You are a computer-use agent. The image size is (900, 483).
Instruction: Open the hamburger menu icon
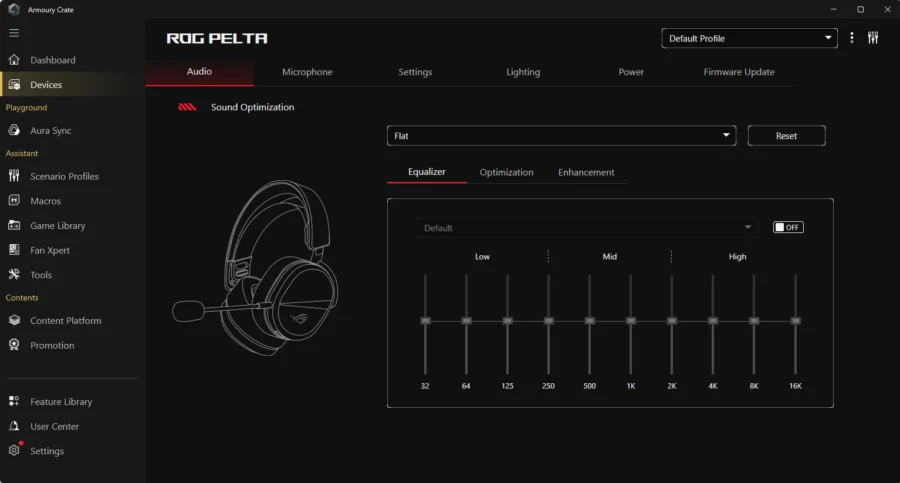coord(14,33)
